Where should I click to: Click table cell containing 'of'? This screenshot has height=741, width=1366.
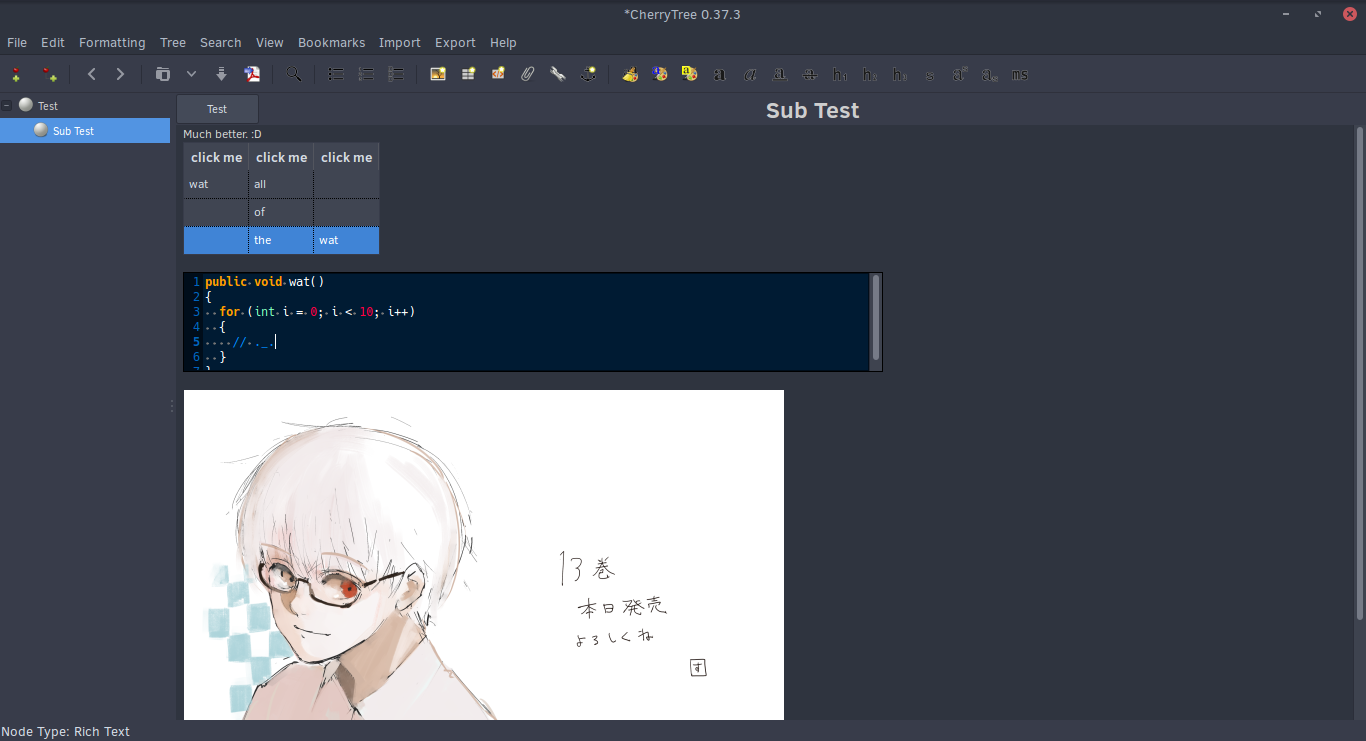click(281, 212)
